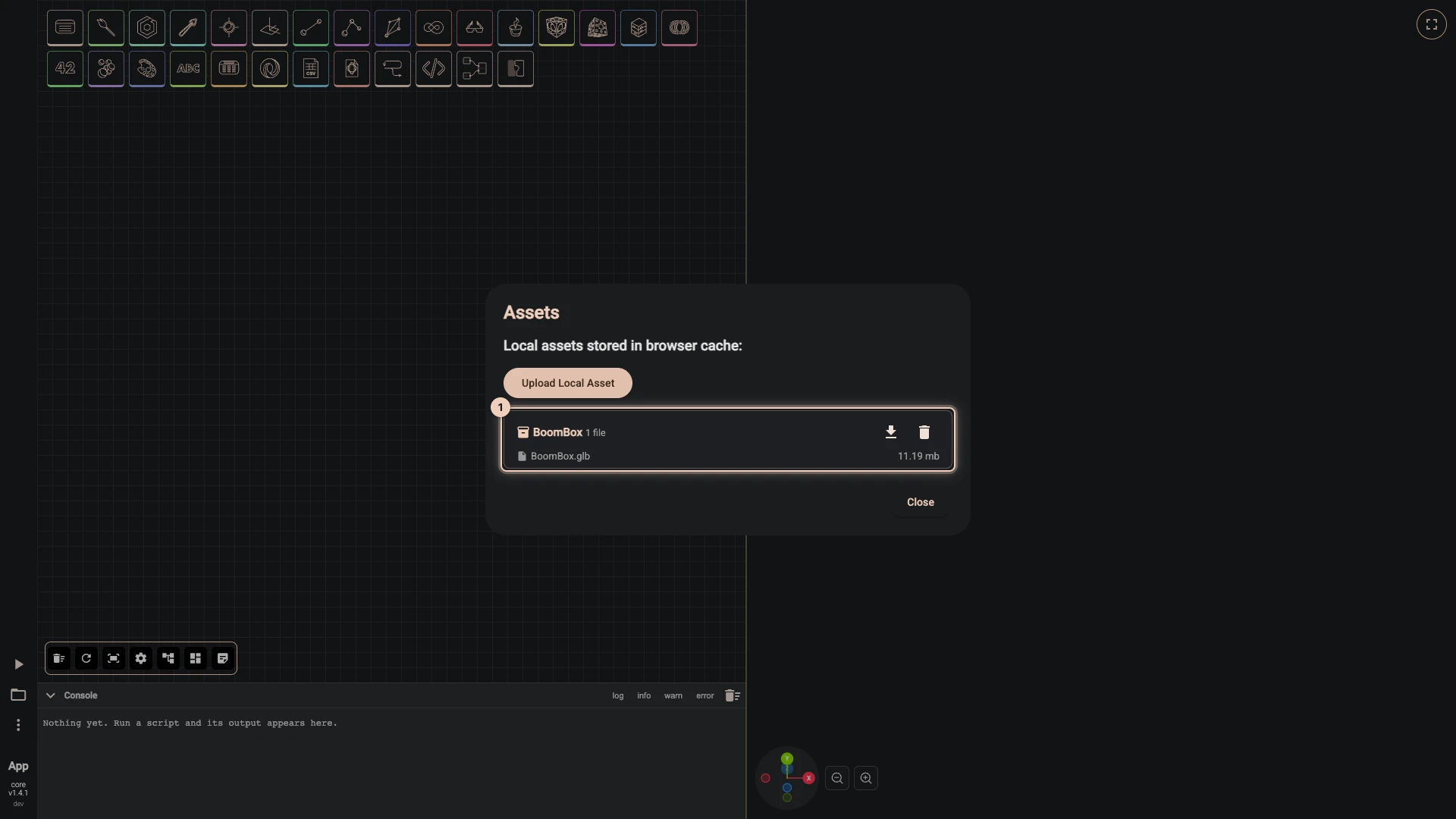
Task: Click the stacked layers cube node icon
Action: click(x=639, y=28)
